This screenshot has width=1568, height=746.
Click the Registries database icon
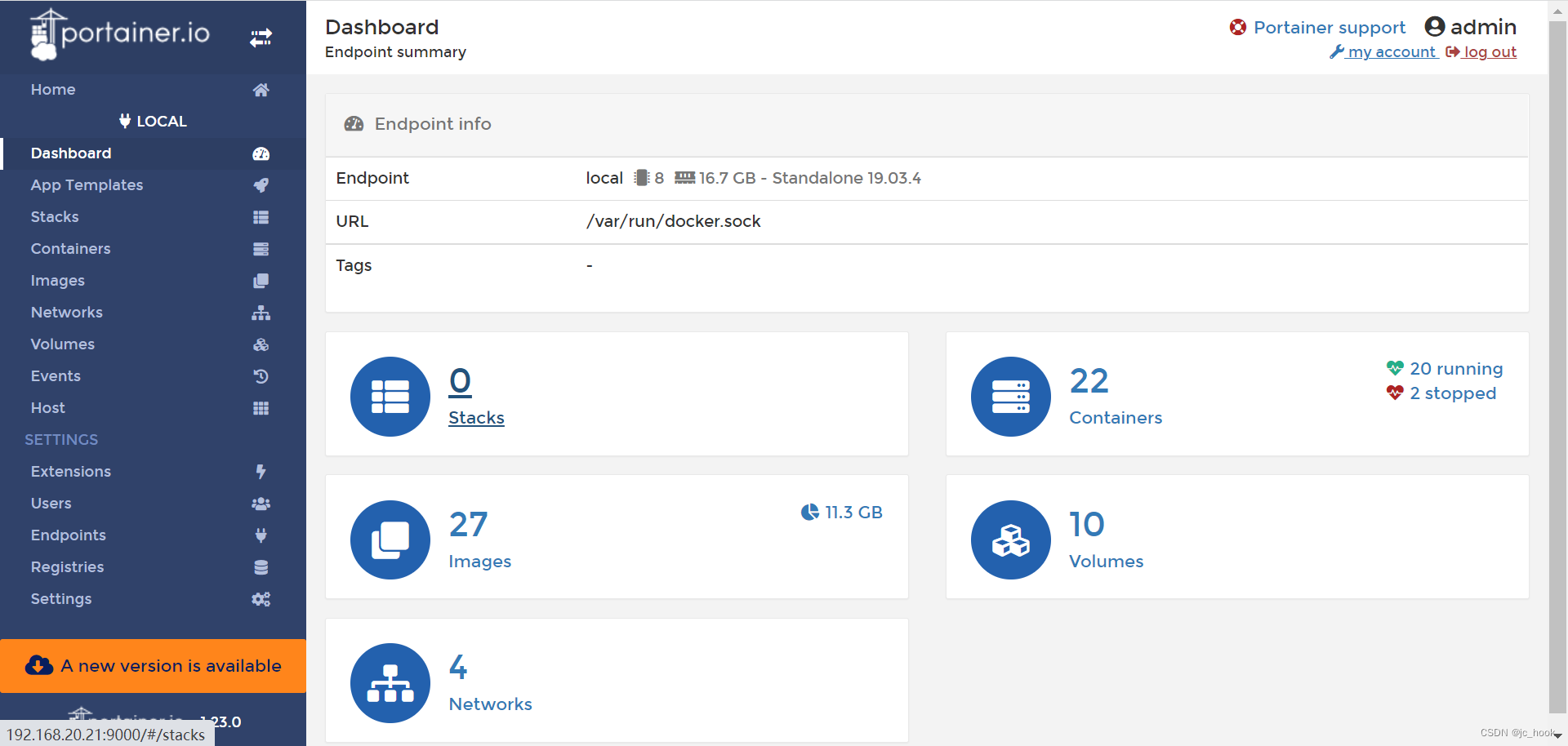pos(261,567)
